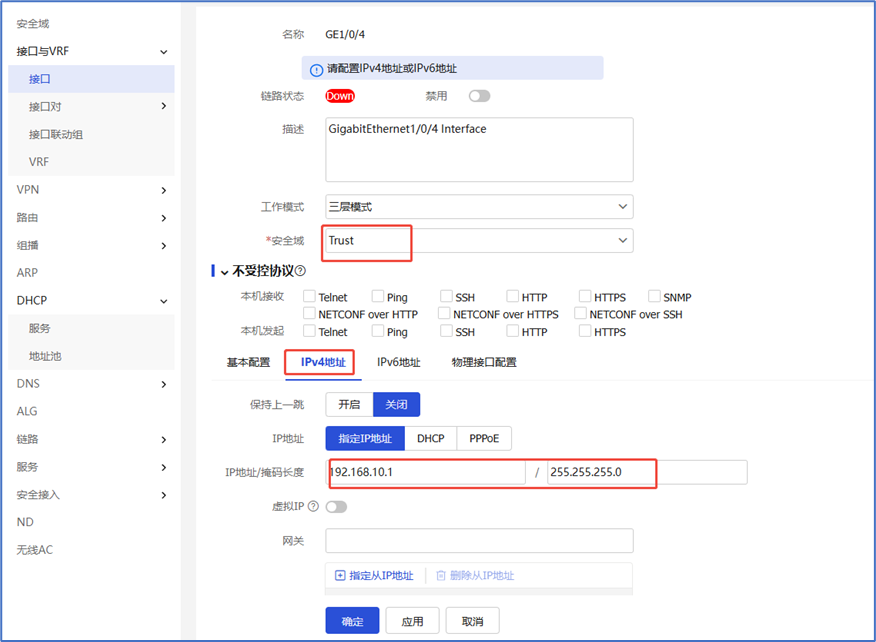876x642 pixels.
Task: Expand the 接口对 submenu
Action: click(164, 106)
